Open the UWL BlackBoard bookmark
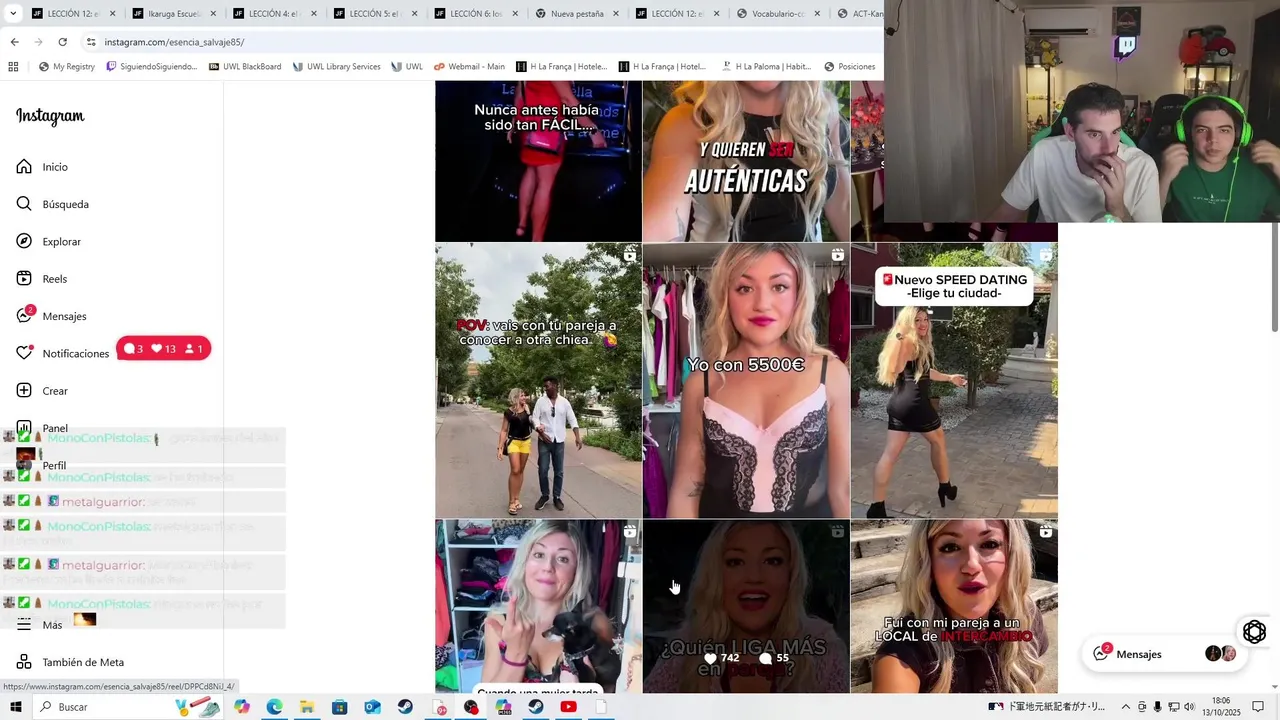The height and width of the screenshot is (720, 1280). [x=245, y=67]
